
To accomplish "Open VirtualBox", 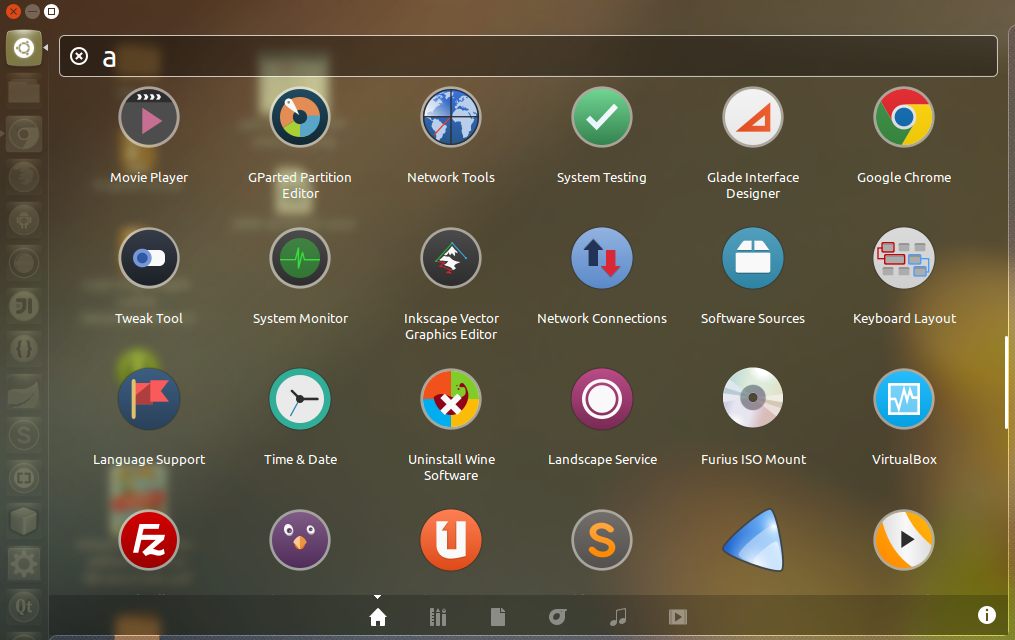I will 903,398.
